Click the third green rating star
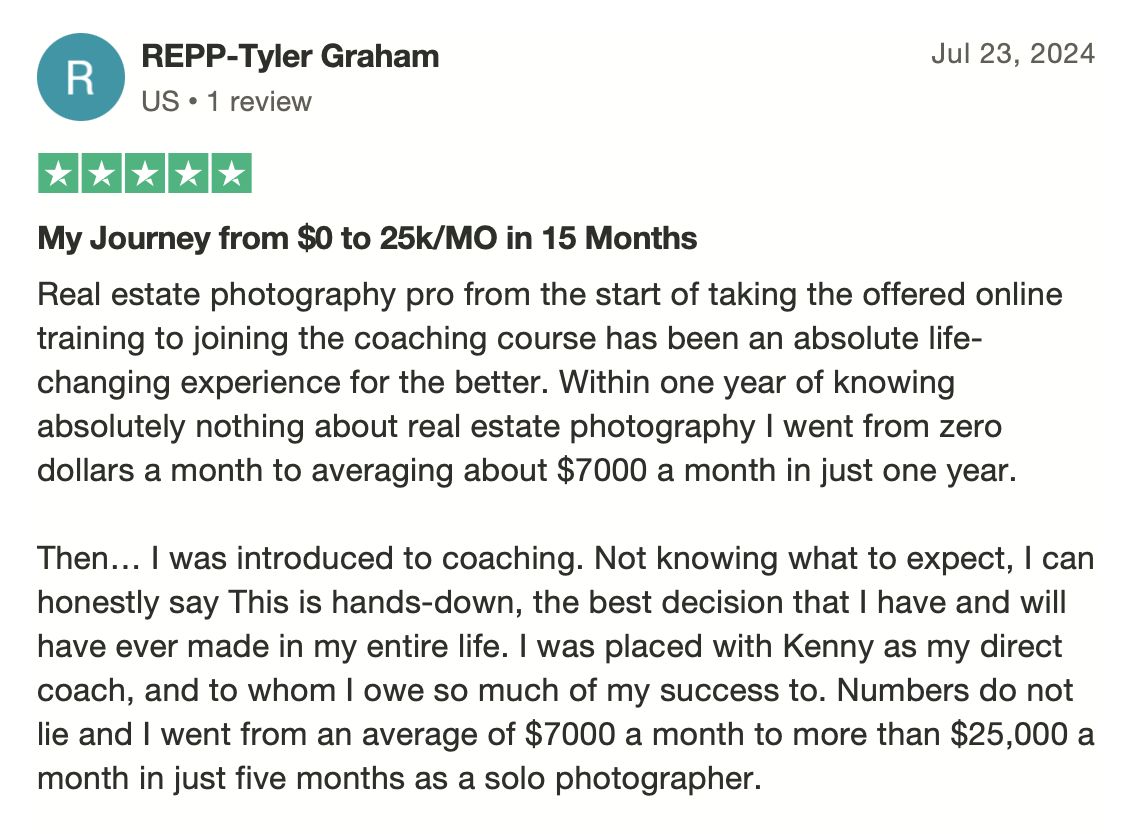This screenshot has height=834, width=1144. pos(144,174)
